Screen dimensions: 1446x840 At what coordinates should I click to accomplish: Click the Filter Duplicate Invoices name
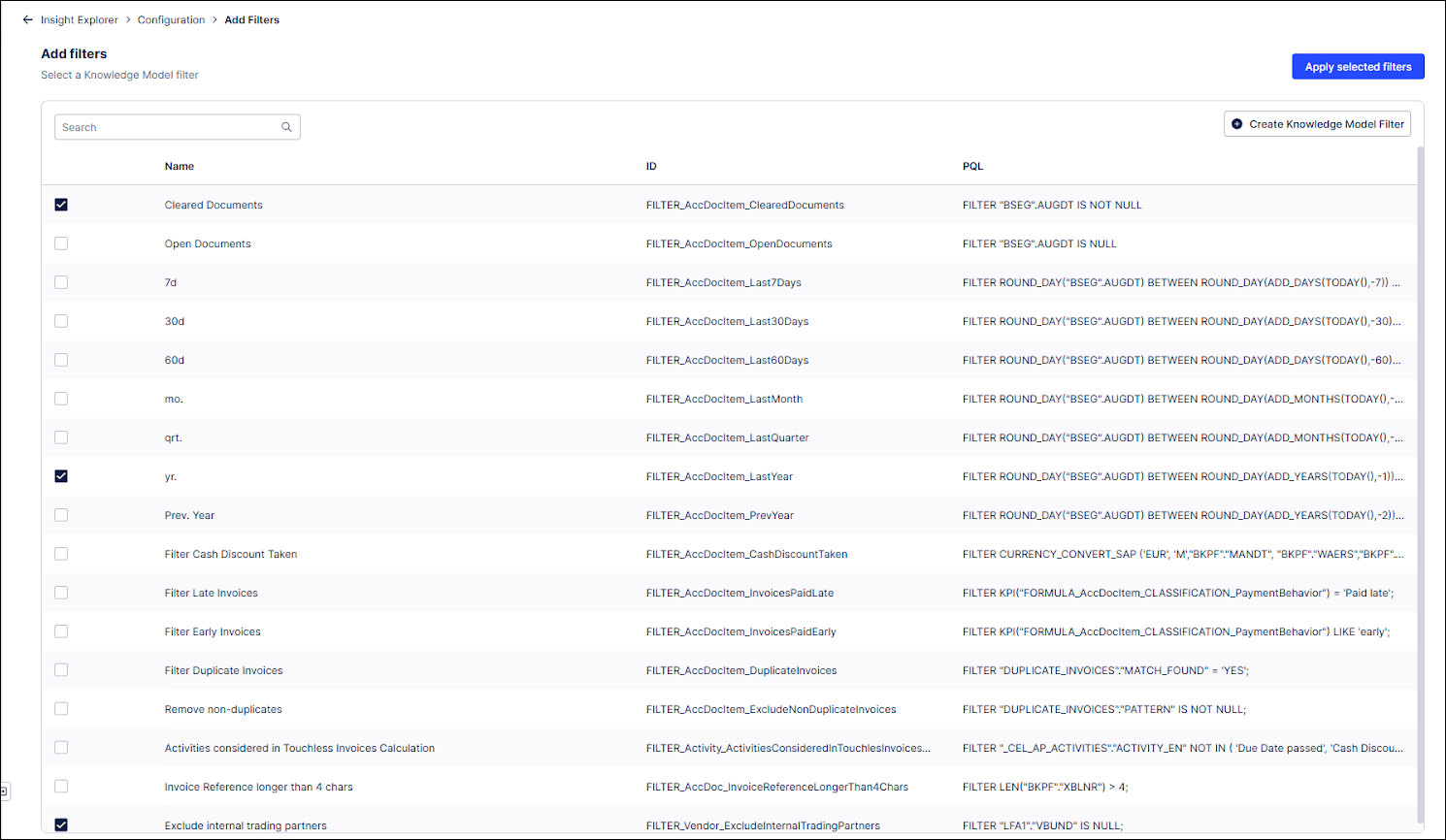click(224, 670)
